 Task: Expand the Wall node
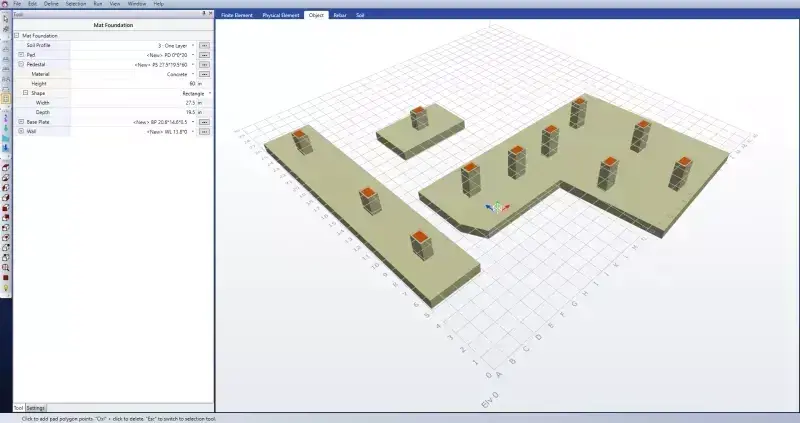click(21, 131)
